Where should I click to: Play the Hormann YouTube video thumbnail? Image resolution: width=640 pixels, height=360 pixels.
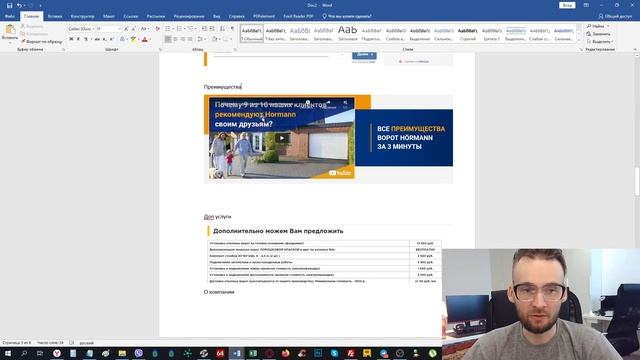pyautogui.click(x=282, y=138)
